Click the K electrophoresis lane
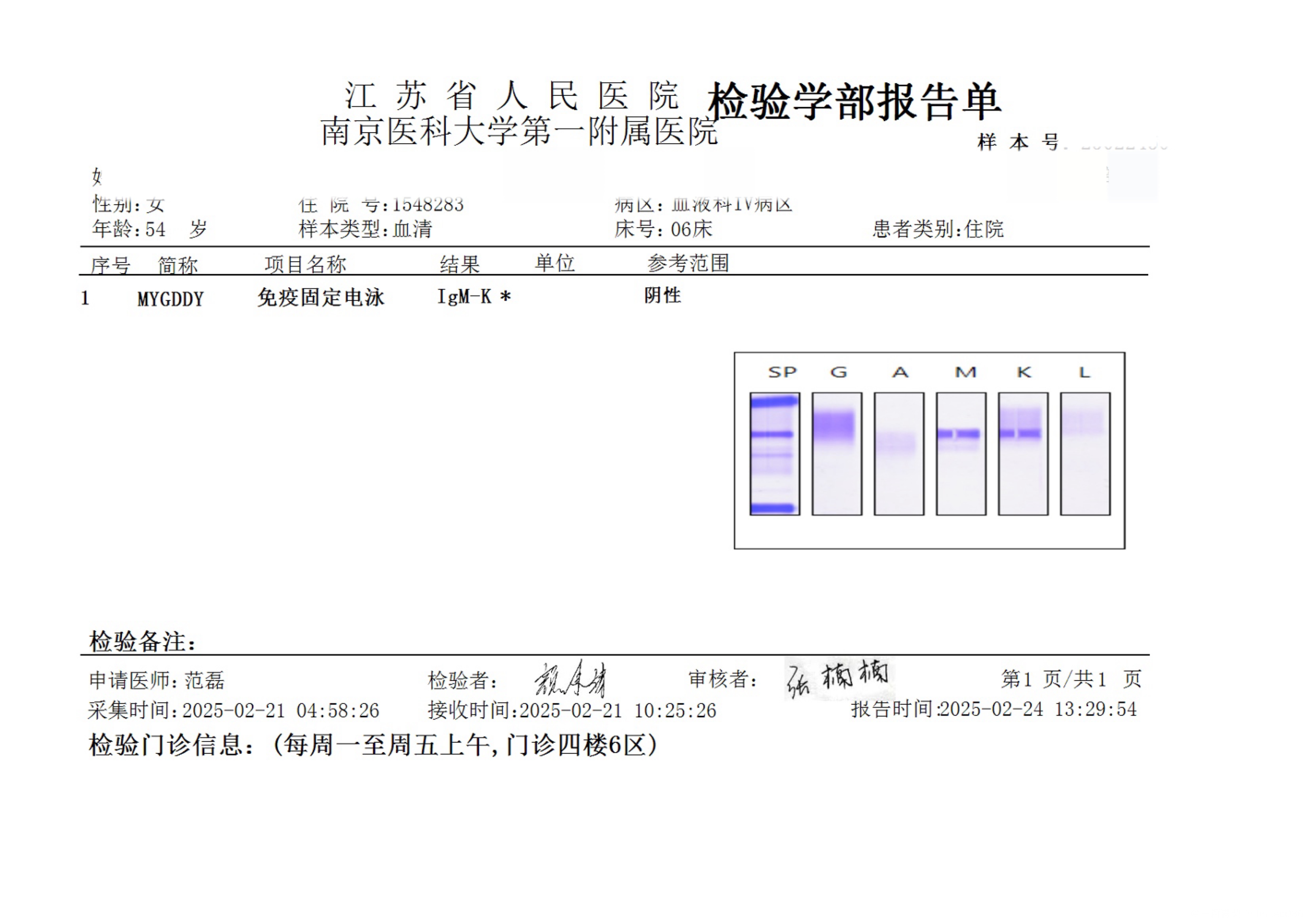Viewport: 1309px width, 924px height. 1023,454
